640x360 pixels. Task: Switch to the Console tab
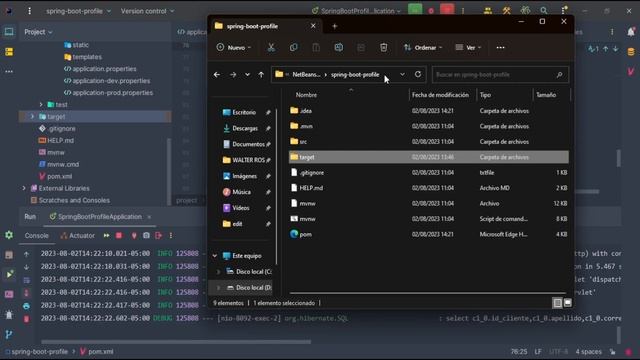pyautogui.click(x=36, y=236)
